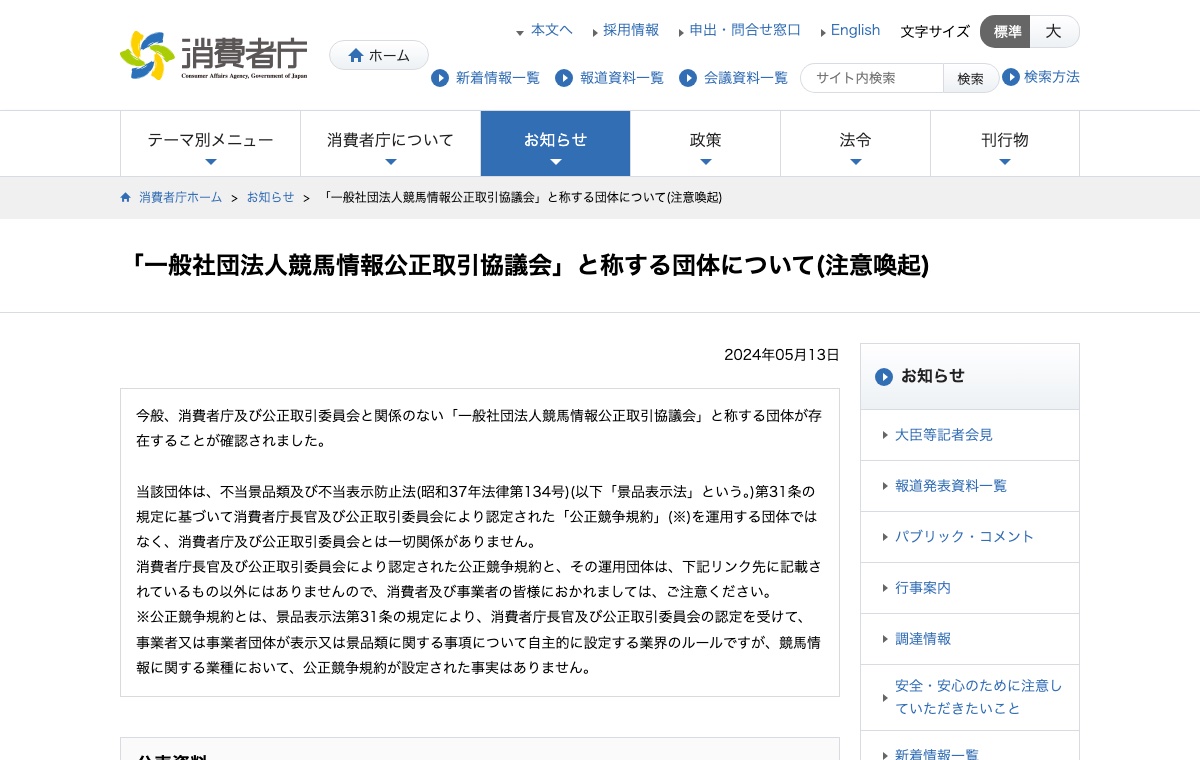This screenshot has width=1200, height=760.
Task: Open the 法令 navigation menu
Action: (x=855, y=144)
